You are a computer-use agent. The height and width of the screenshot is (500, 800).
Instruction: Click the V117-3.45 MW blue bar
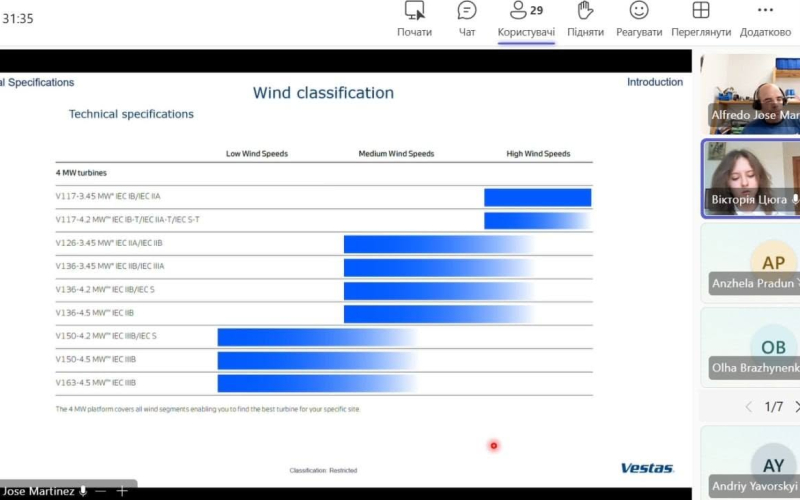coord(538,197)
